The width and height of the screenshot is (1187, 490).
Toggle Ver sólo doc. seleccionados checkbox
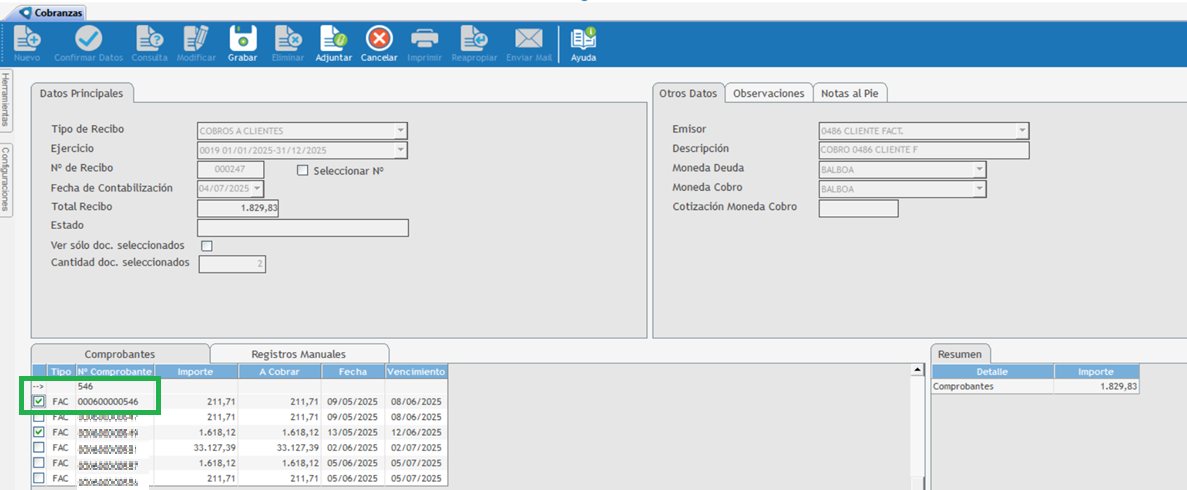(x=207, y=246)
